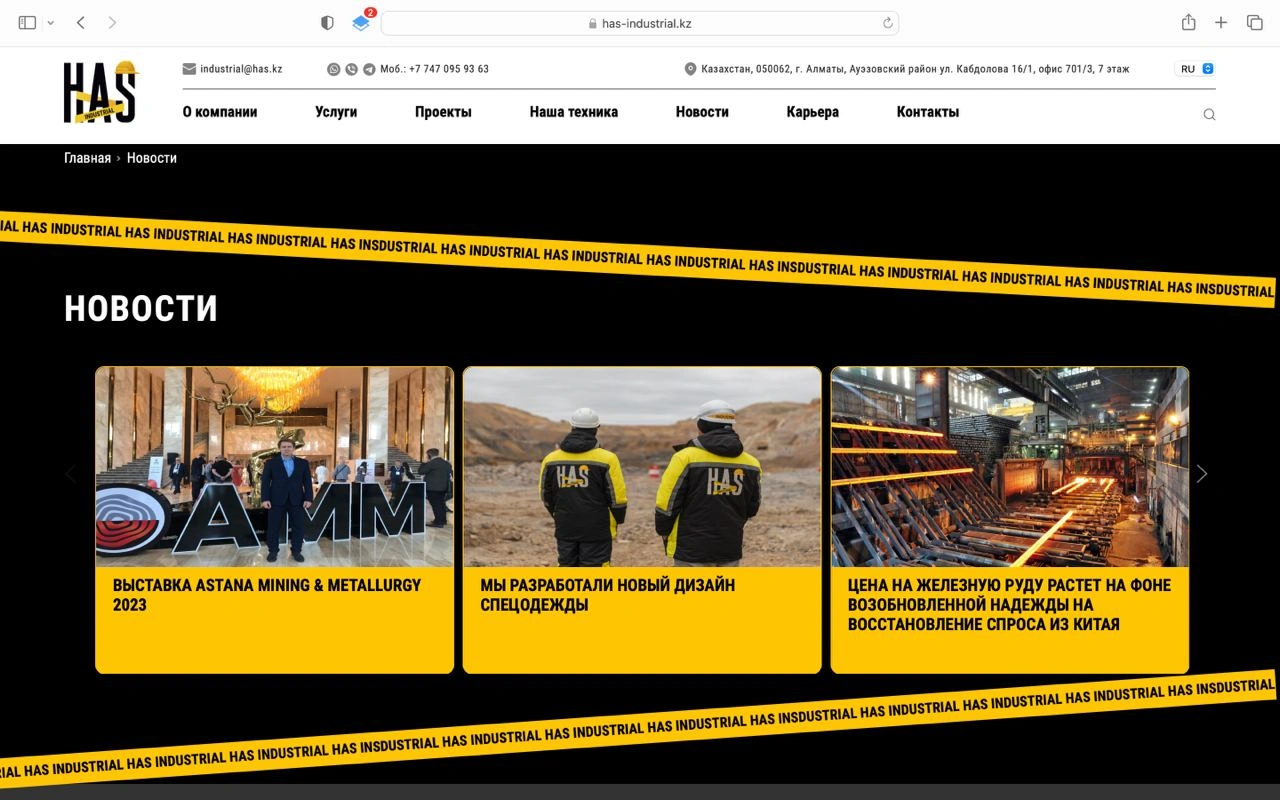
Task: Go back with the Safari back arrow
Action: point(81,23)
